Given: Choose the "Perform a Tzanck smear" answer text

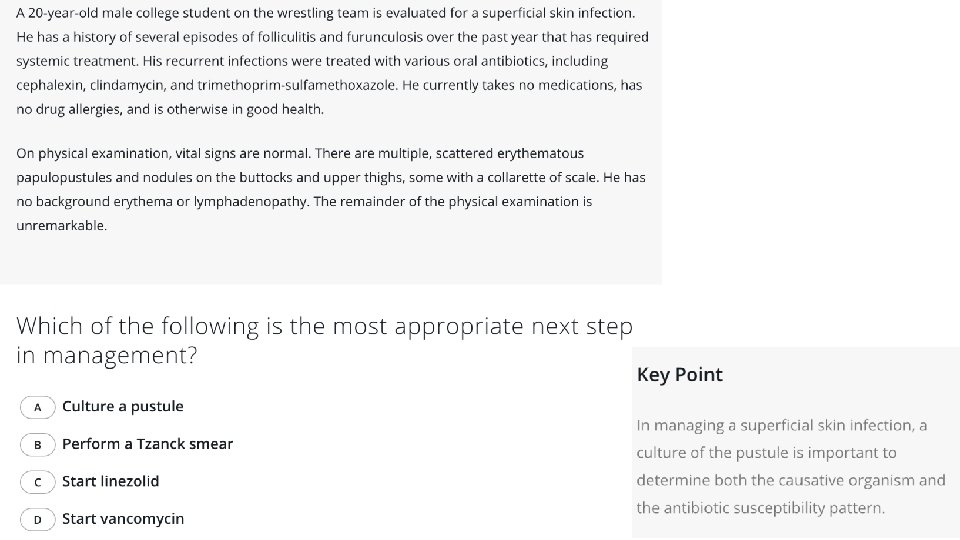Looking at the screenshot, I should click(x=147, y=444).
